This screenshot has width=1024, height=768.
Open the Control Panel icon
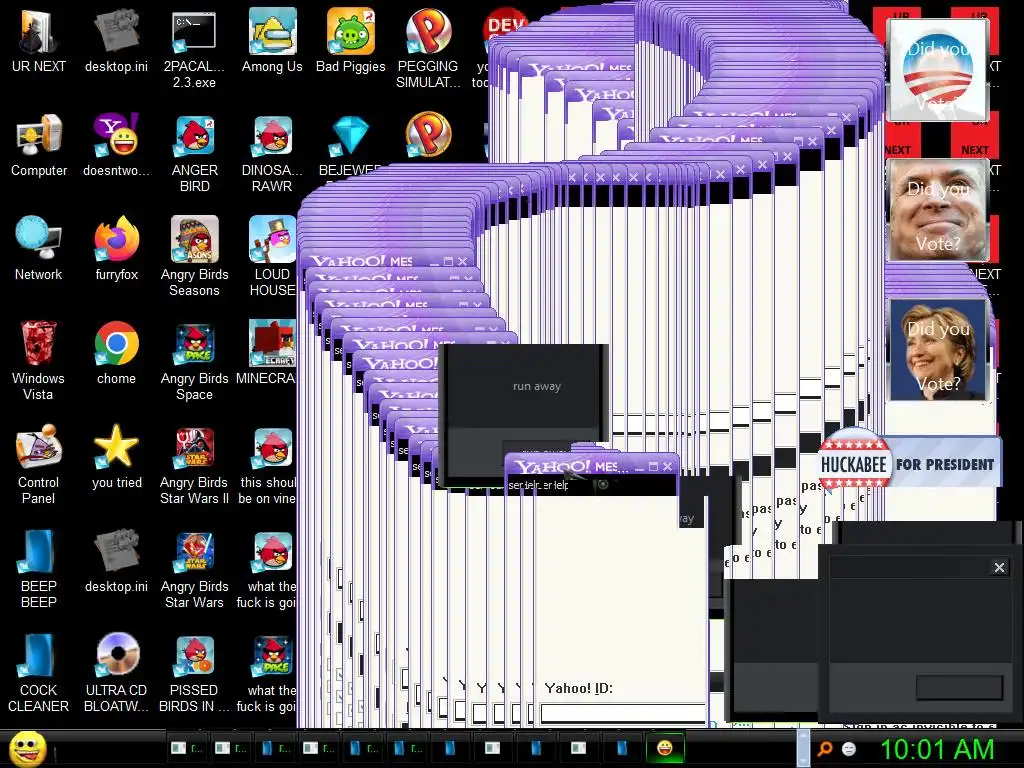(x=39, y=464)
